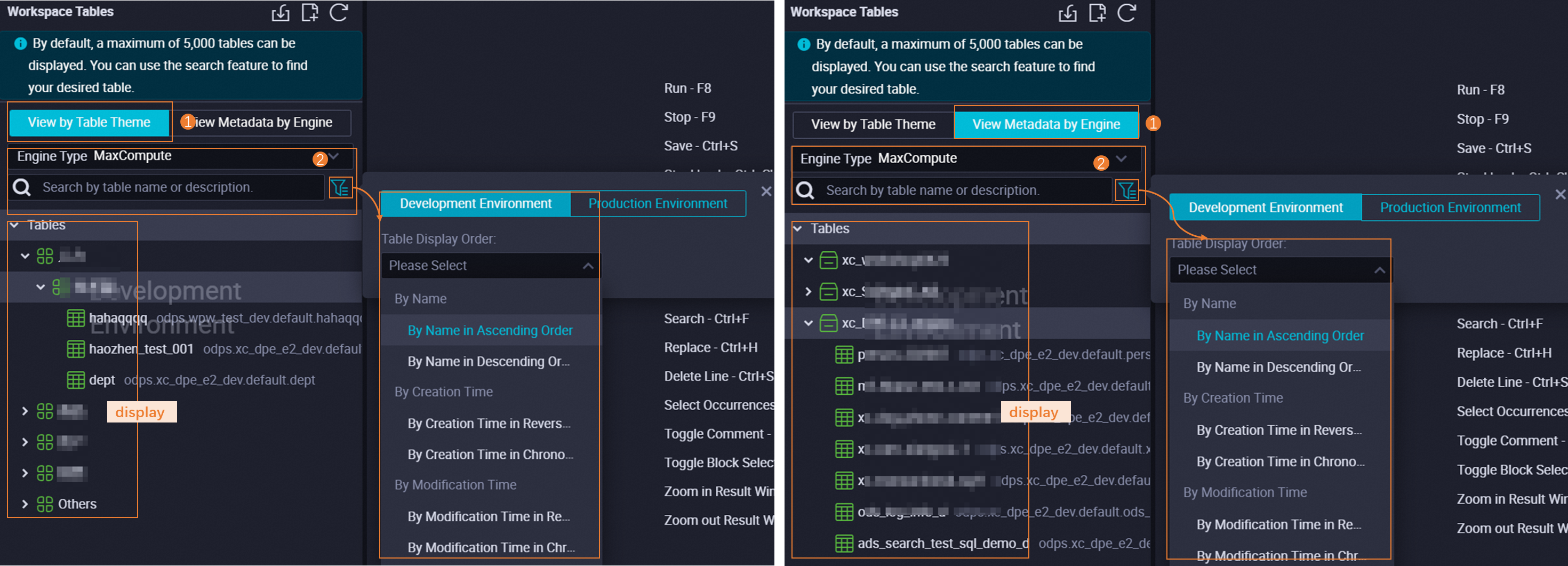Screen dimensions: 1568x566
Task: Collapse the Tables section in right panel
Action: pos(797,229)
